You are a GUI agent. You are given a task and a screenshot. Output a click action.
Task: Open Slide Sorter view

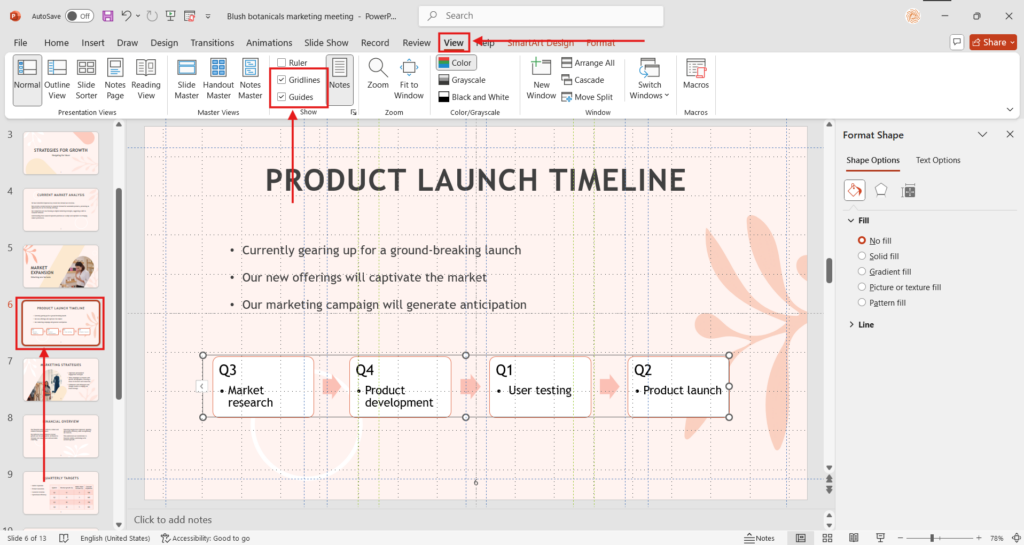pos(86,79)
